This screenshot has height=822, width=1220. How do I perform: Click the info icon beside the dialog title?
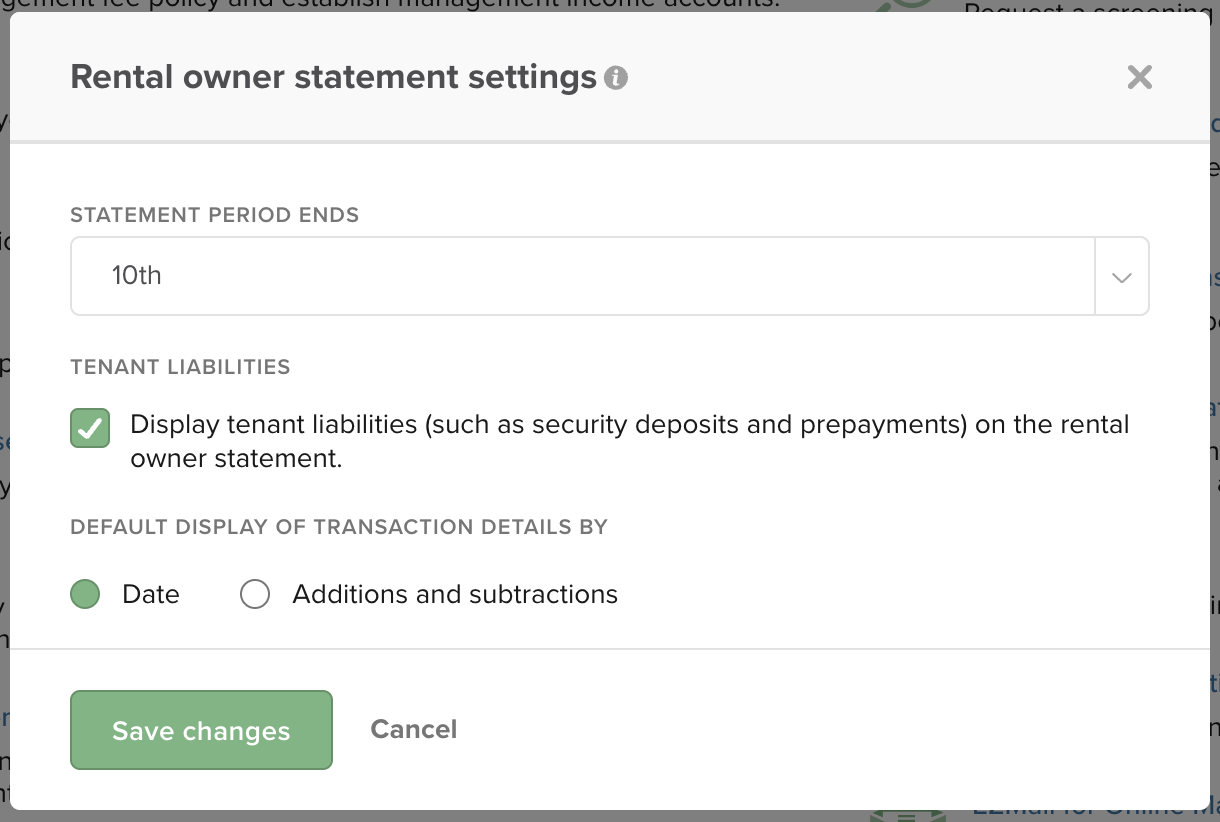[616, 78]
